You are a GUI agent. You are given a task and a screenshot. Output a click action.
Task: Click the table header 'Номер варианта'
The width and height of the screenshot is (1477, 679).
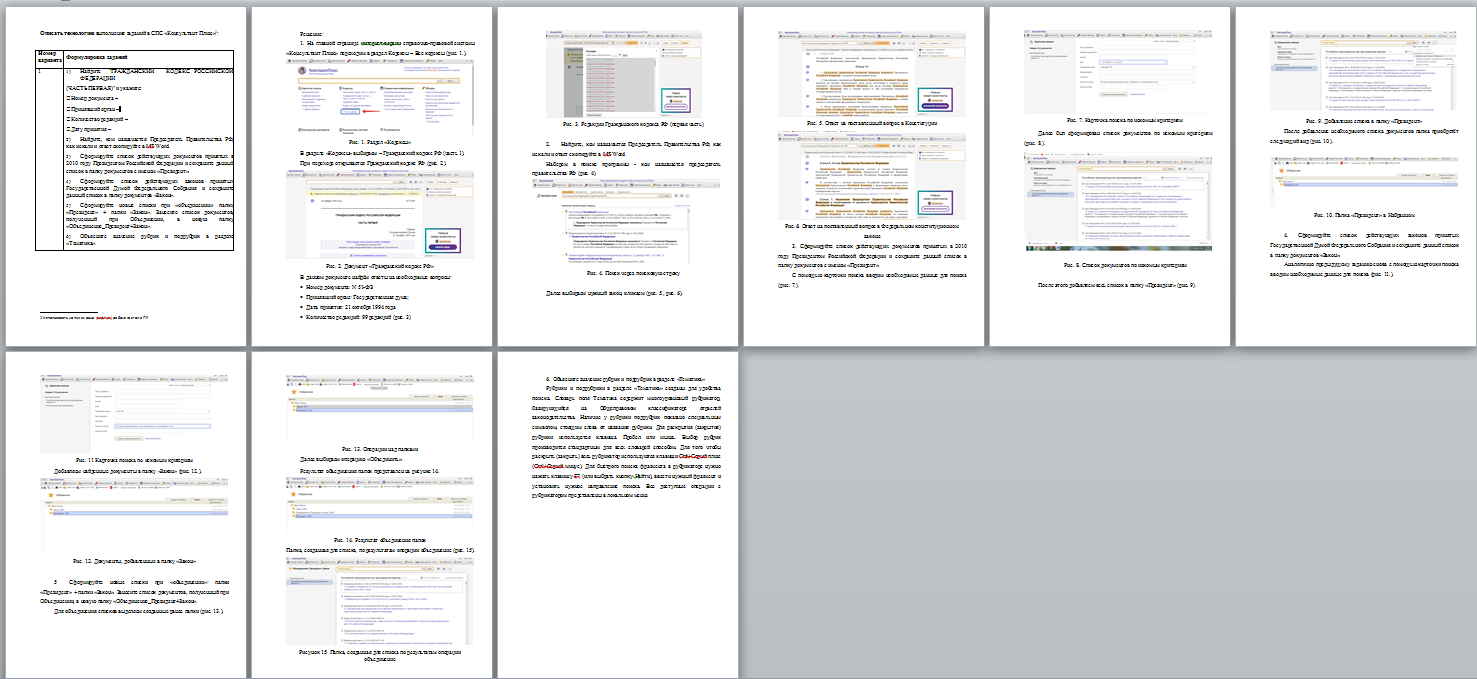[50, 58]
